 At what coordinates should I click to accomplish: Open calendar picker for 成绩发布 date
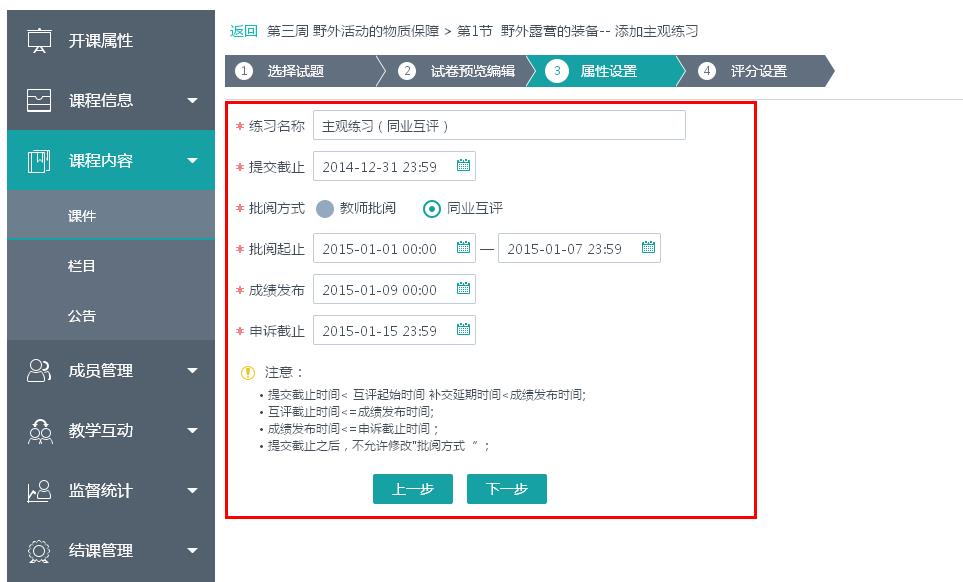coord(463,289)
